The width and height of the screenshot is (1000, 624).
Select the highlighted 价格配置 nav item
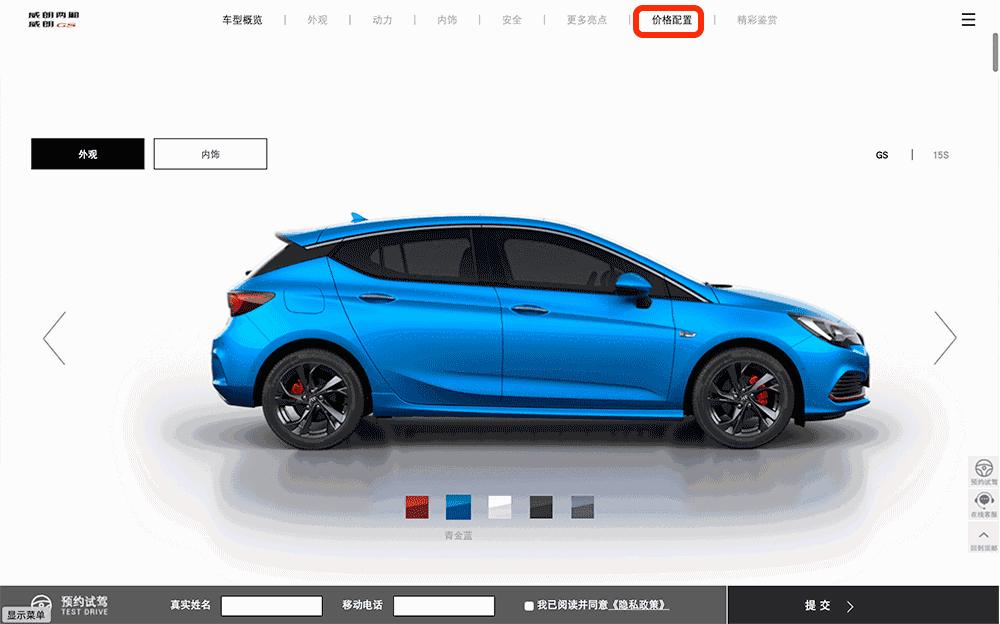click(x=668, y=19)
